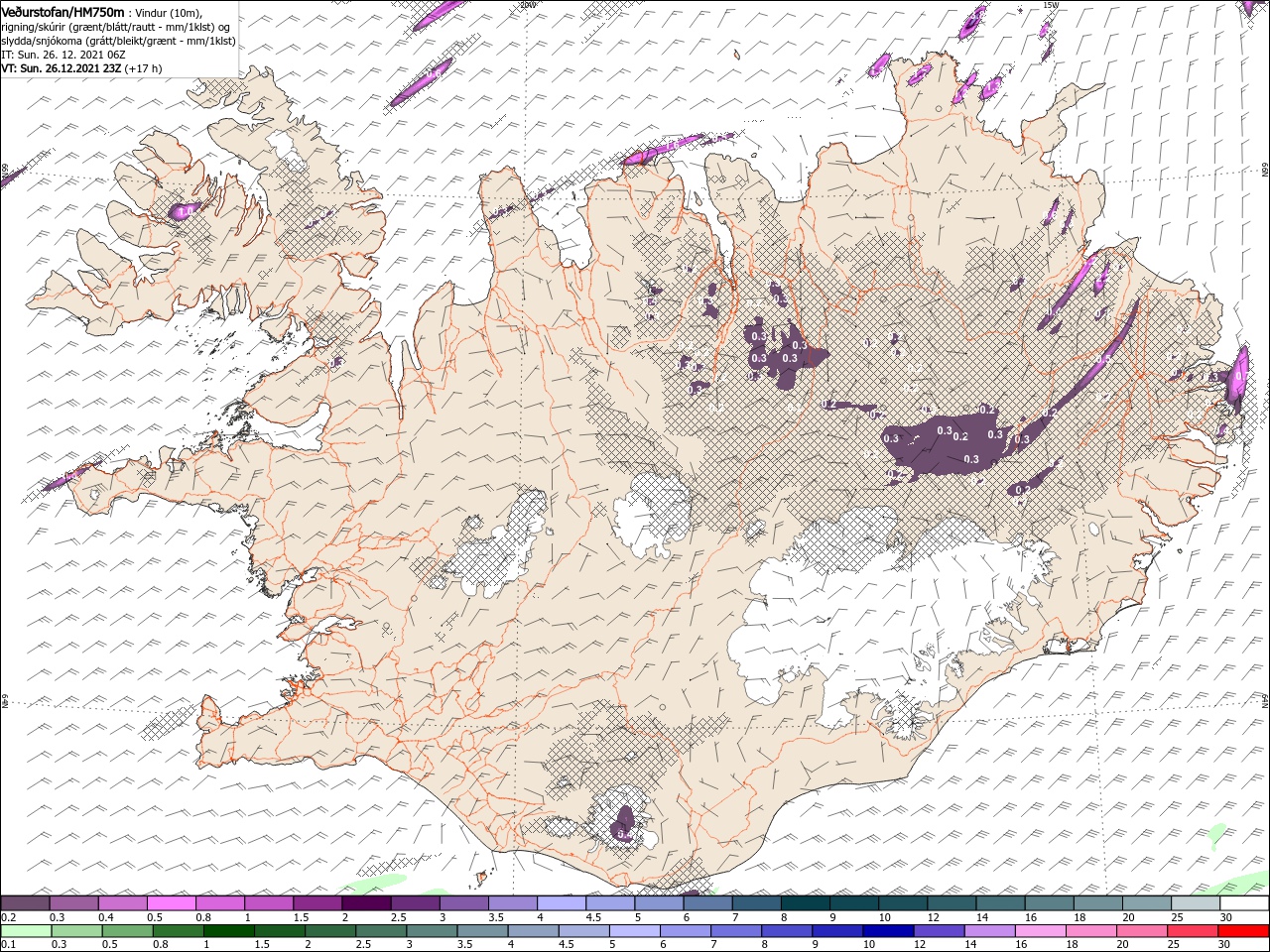
Task: Pick the rain scale swatch between 8 and 9
Action: [786, 931]
